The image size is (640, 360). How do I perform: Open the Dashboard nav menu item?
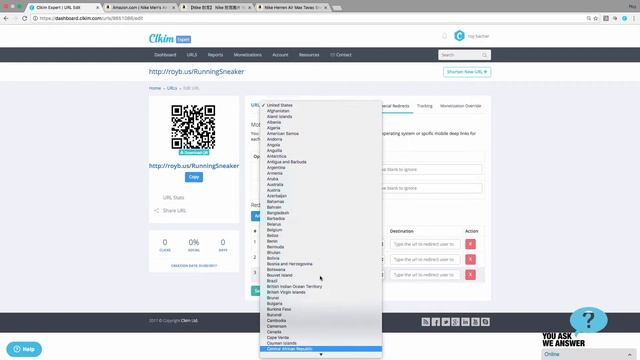point(165,55)
